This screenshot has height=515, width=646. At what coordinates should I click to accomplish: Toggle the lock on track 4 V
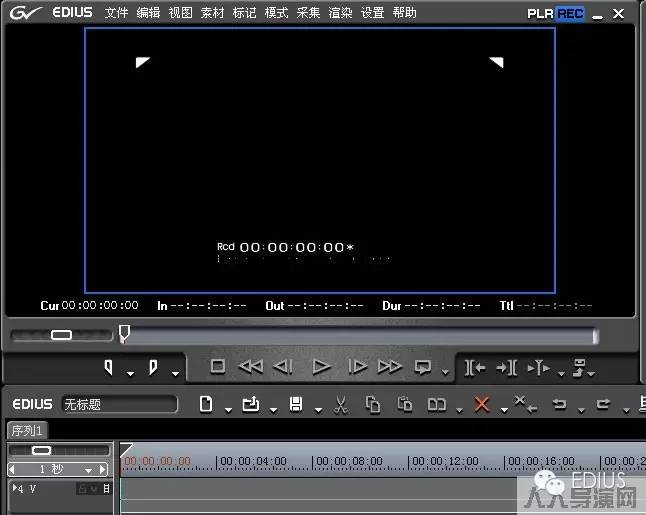83,489
